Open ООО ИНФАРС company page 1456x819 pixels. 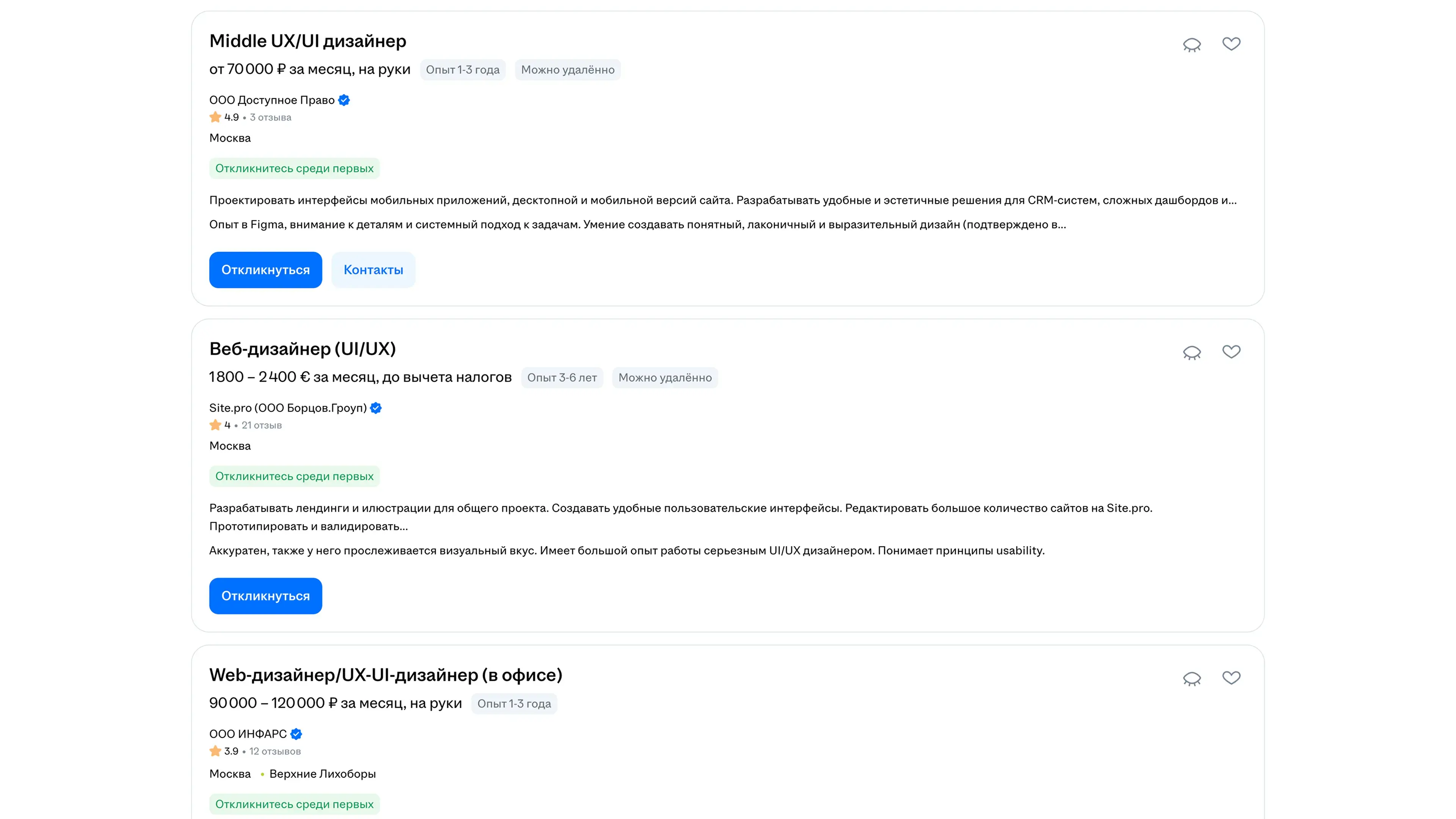[248, 734]
